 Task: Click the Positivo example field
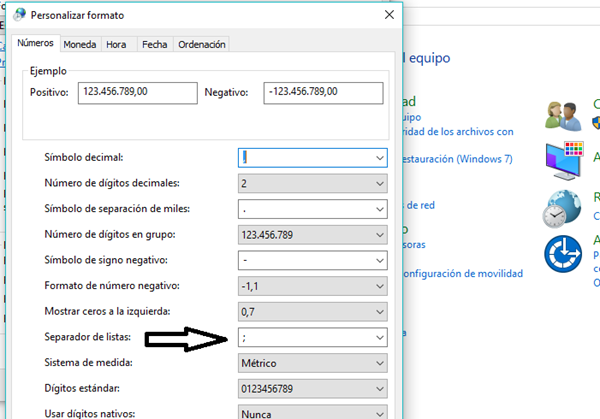click(138, 93)
